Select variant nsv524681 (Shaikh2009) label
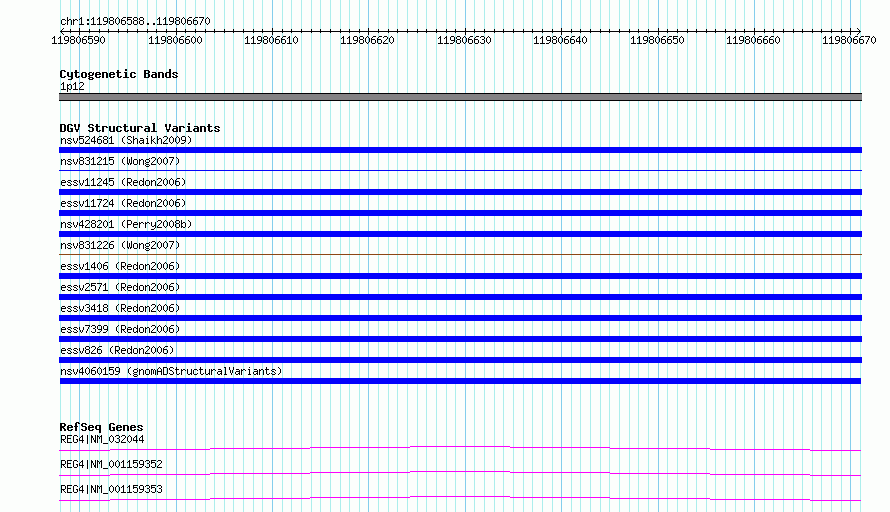 pos(126,140)
